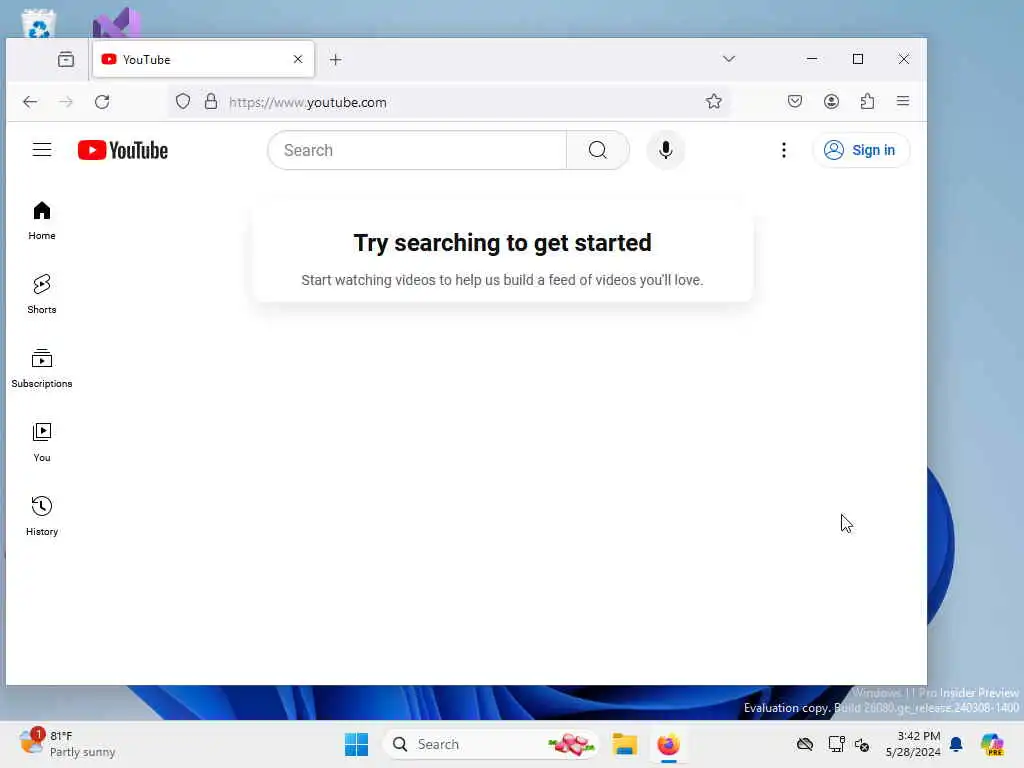The height and width of the screenshot is (768, 1024).
Task: Open History in the sidebar
Action: click(x=42, y=516)
